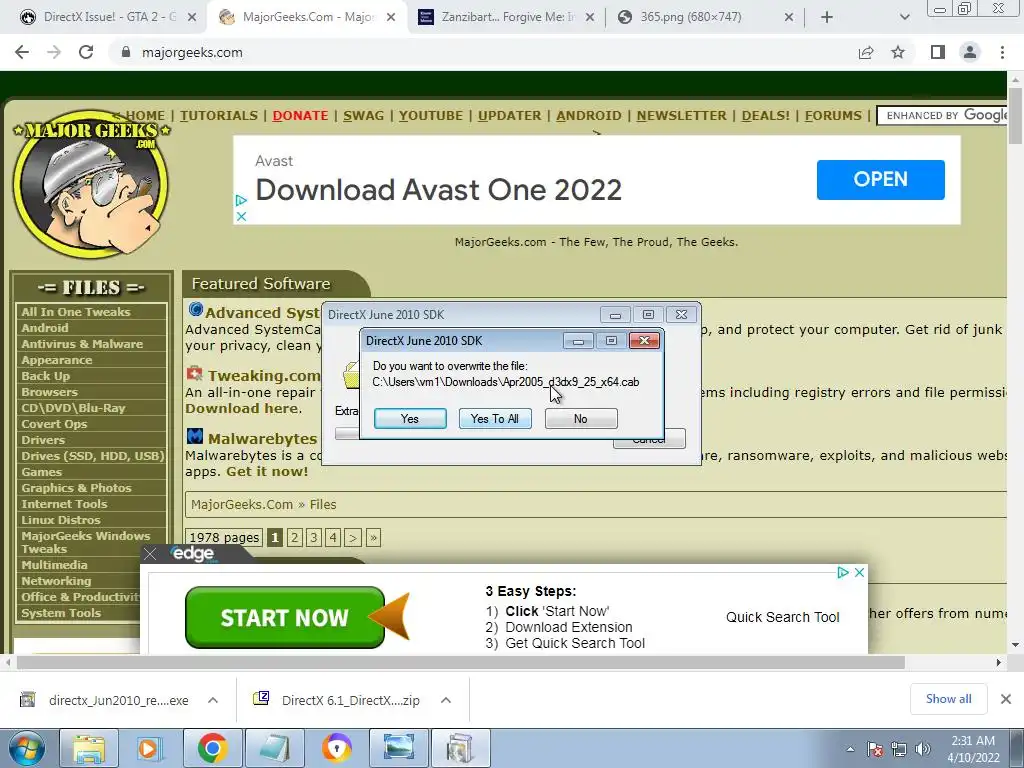Click Yes in the overwrite dialog
Viewport: 1024px width, 768px height.
(410, 419)
